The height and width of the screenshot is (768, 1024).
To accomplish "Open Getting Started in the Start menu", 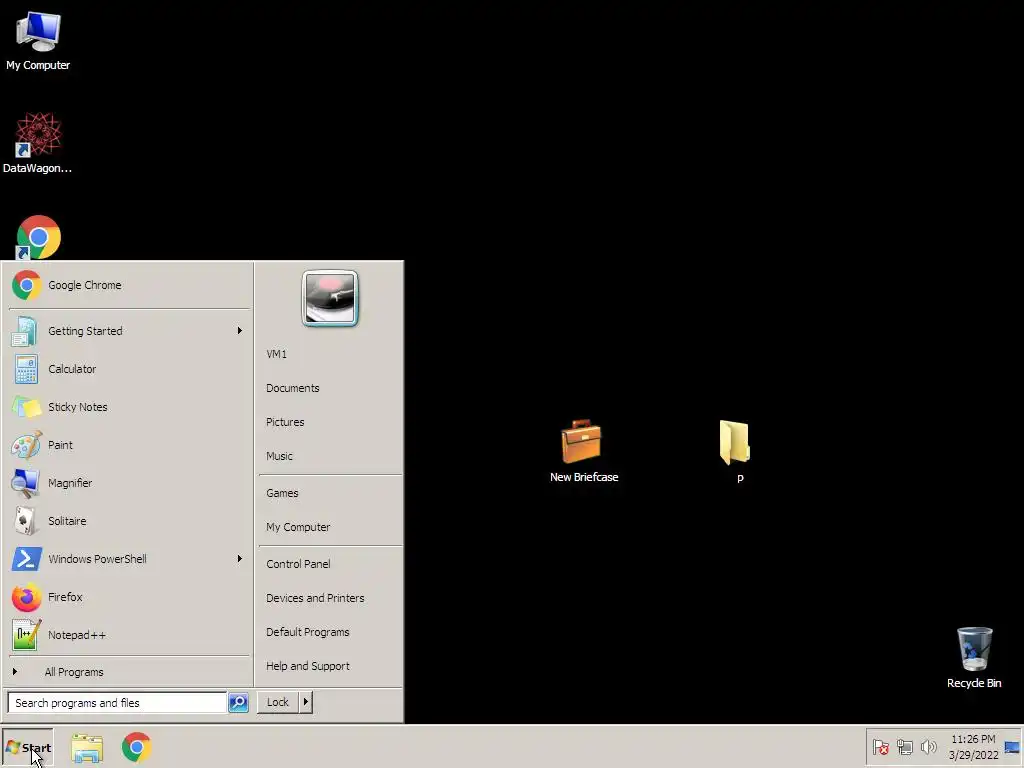I will click(129, 331).
